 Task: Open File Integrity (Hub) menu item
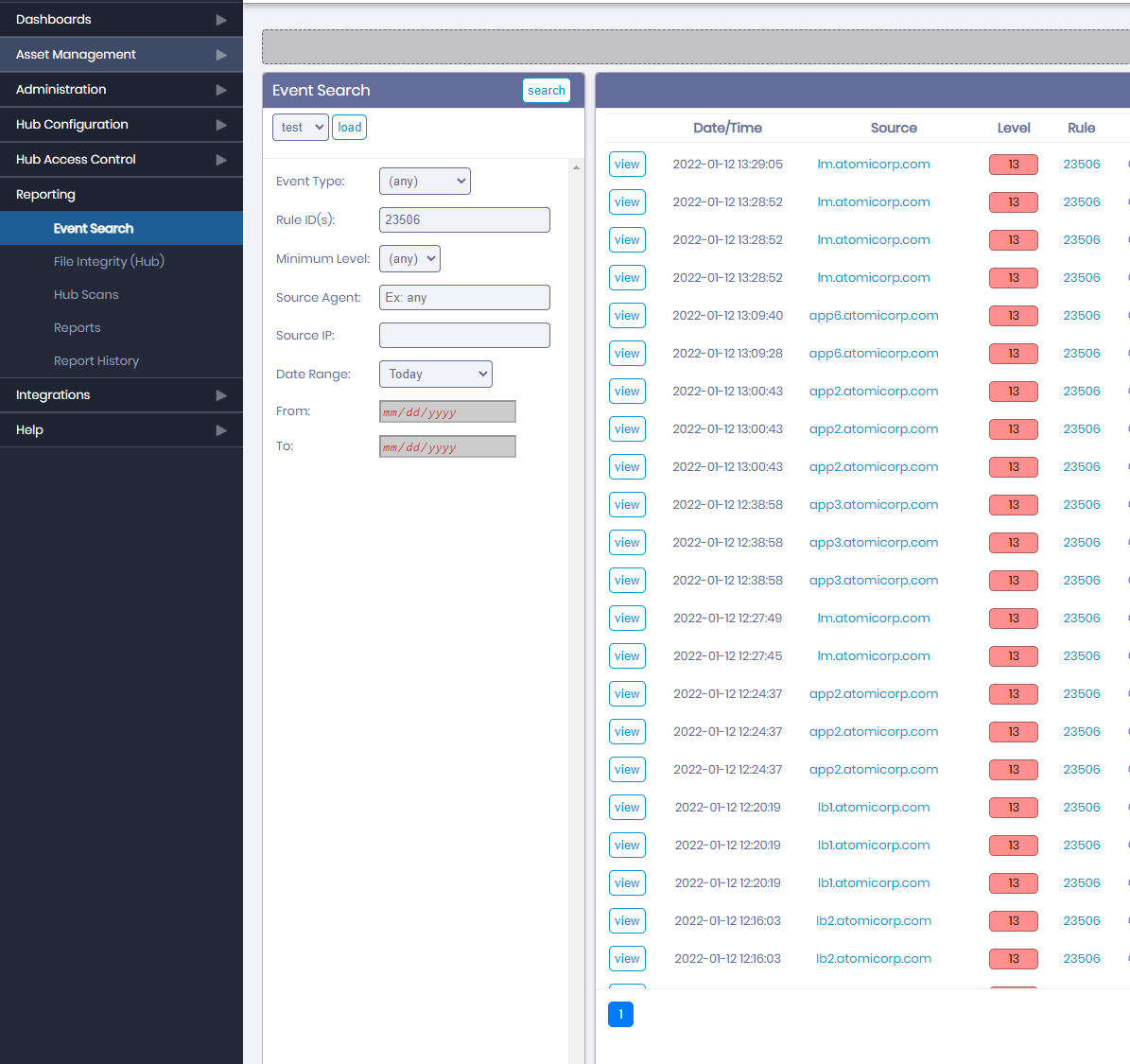(x=109, y=261)
